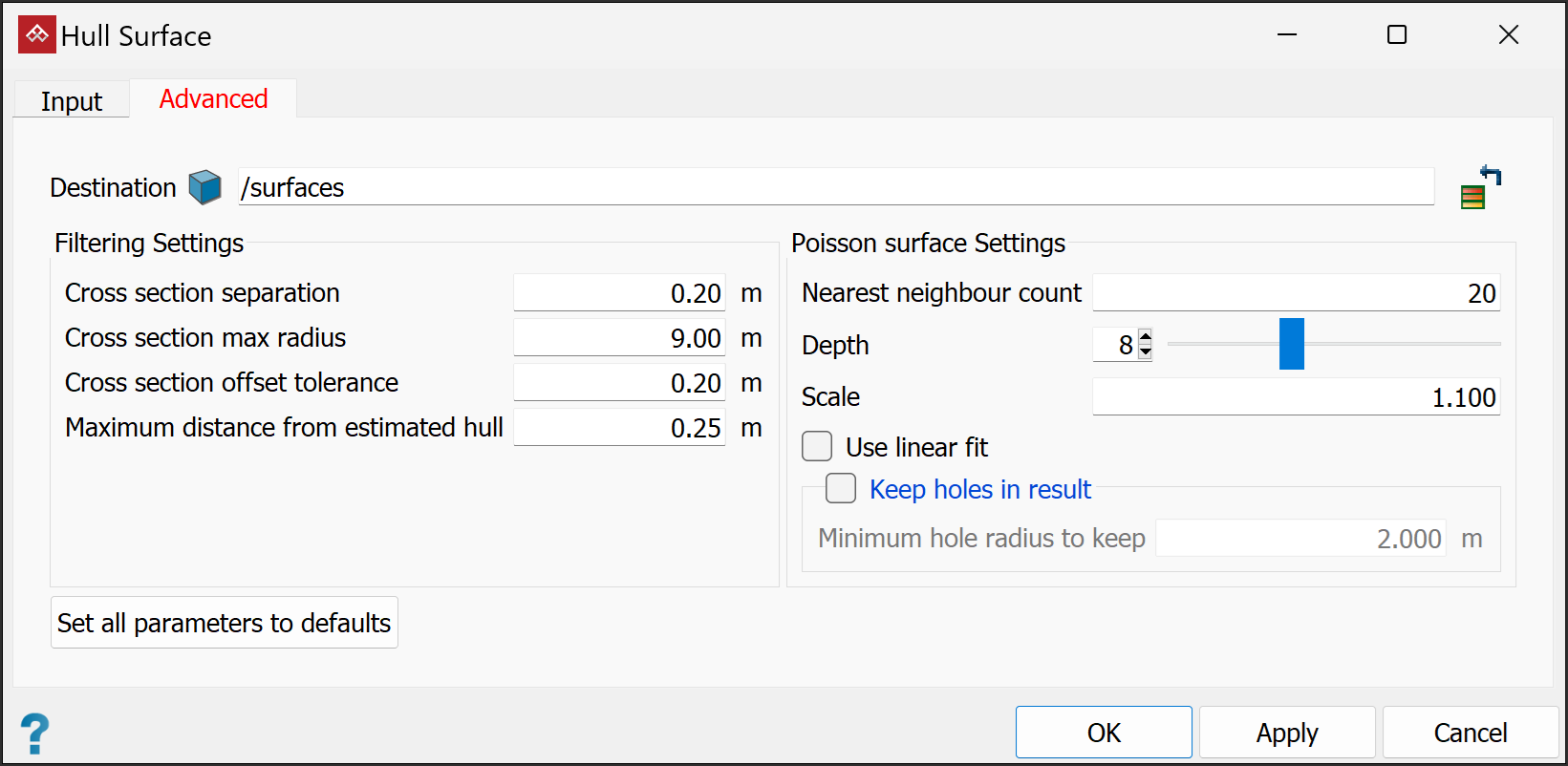The width and height of the screenshot is (1568, 766).
Task: Click the Apply button
Action: 1286,733
